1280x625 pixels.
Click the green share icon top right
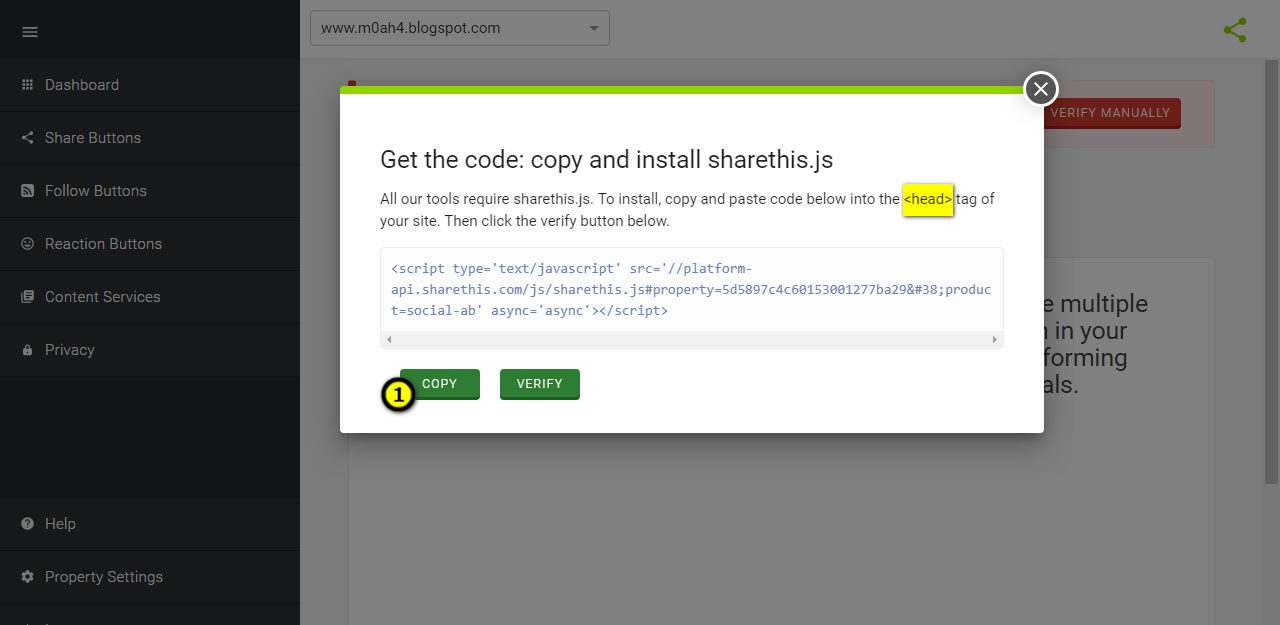pyautogui.click(x=1235, y=30)
